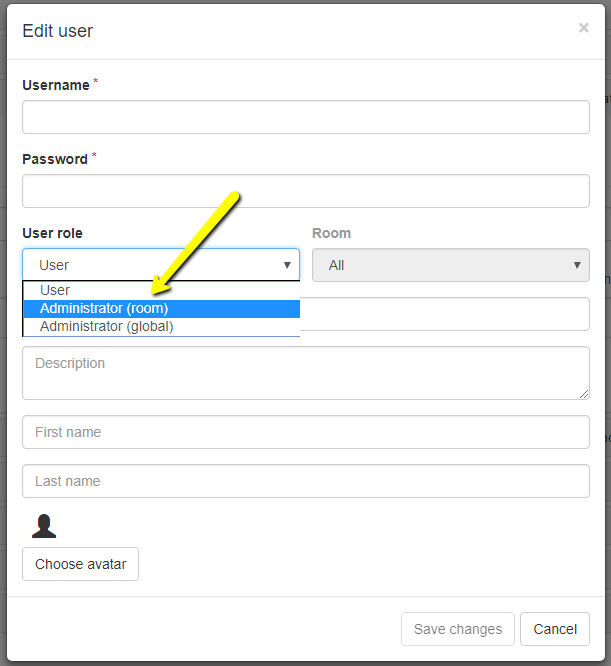This screenshot has width=611, height=666.
Task: Click the default avatar silhouette icon
Action: coord(44,526)
